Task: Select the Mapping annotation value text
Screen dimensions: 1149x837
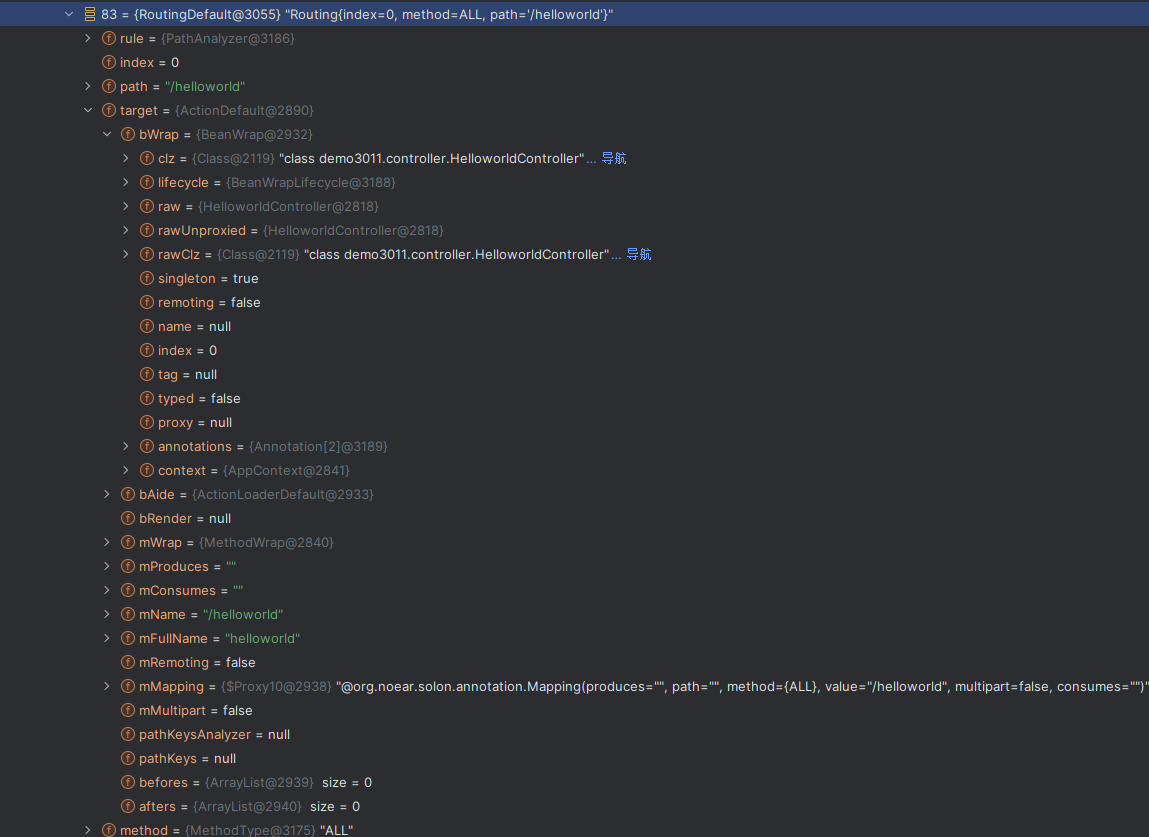Action: pos(742,686)
